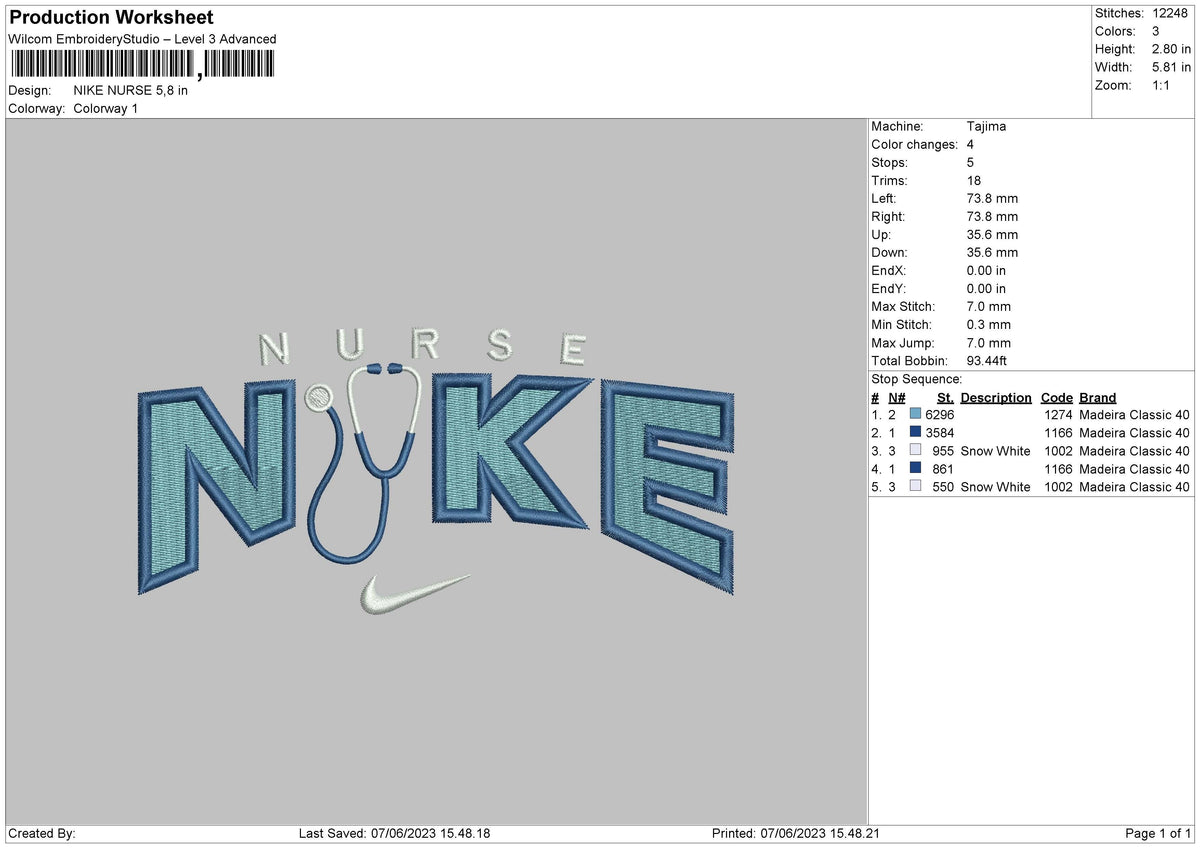This screenshot has width=1200, height=848.
Task: Select the 'Last Saved: 07/06/2023 15.48.18' footer text
Action: [x=394, y=834]
